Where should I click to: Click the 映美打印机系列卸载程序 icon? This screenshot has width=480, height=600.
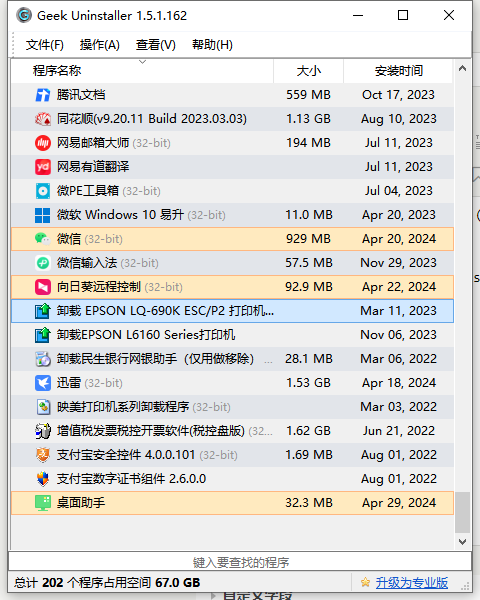coord(42,407)
